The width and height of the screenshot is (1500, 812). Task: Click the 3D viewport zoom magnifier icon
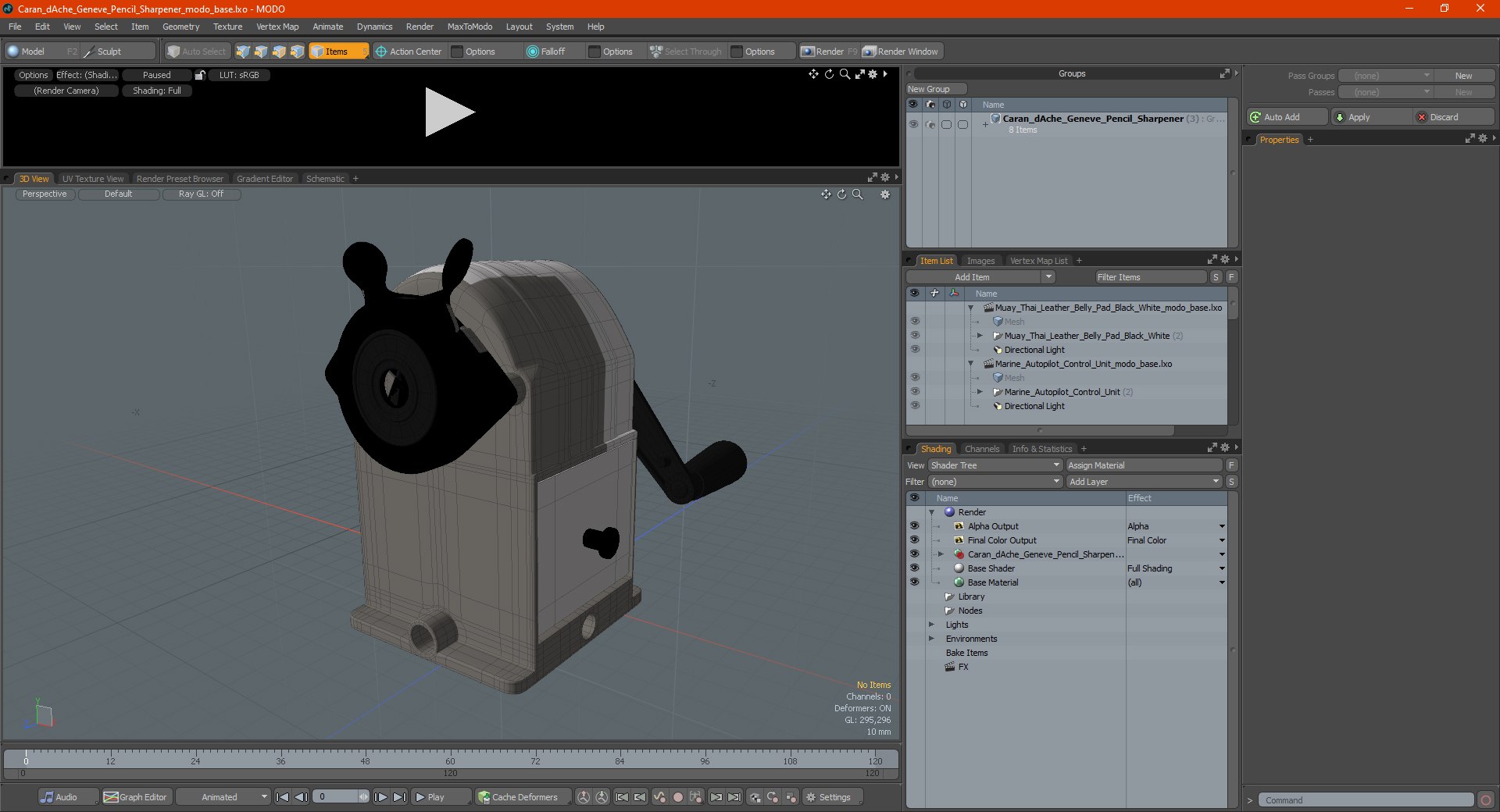tap(858, 194)
